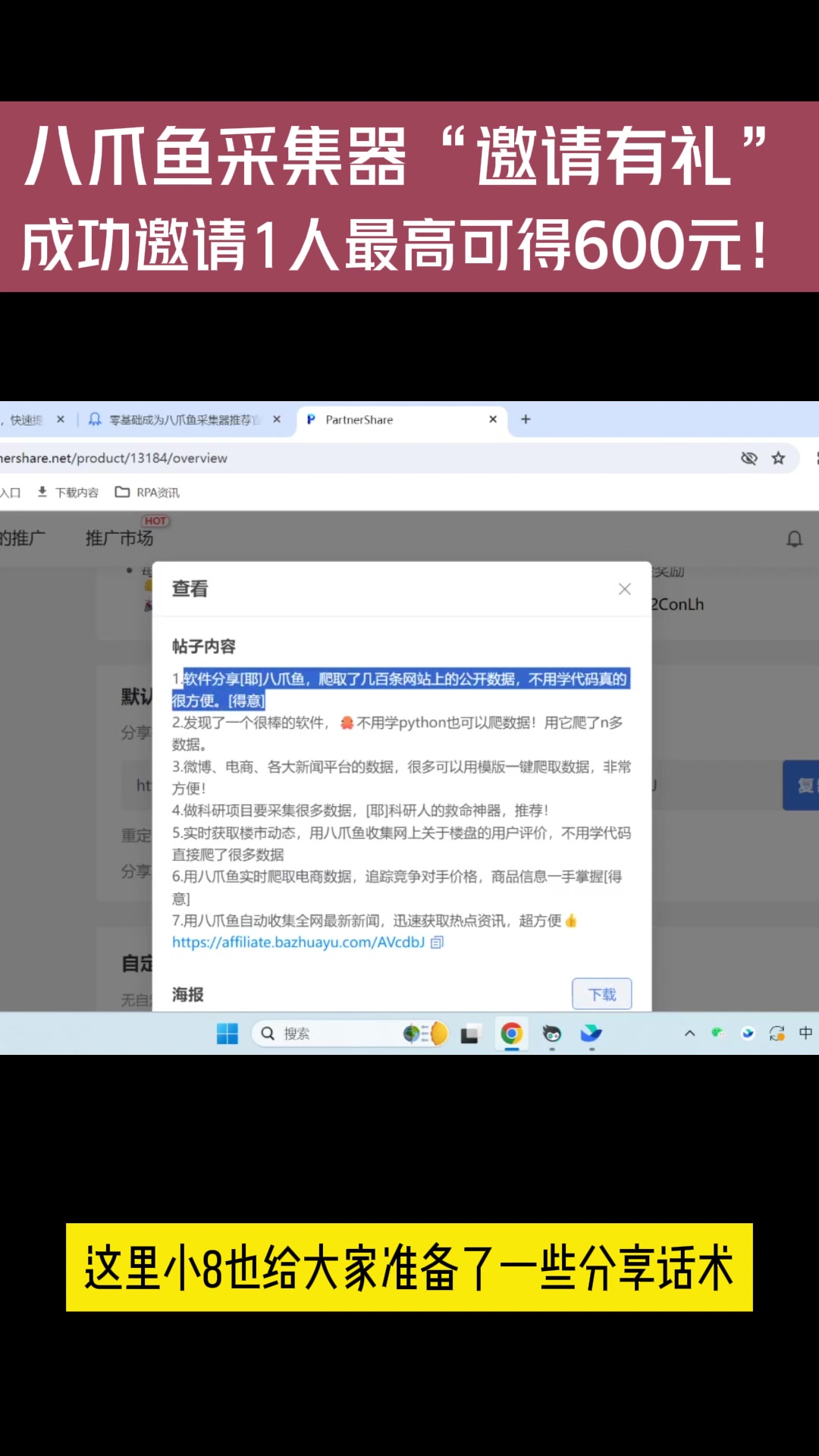The height and width of the screenshot is (1456, 819).
Task: Close the 查看 dialog with the X icon
Action: click(x=624, y=589)
